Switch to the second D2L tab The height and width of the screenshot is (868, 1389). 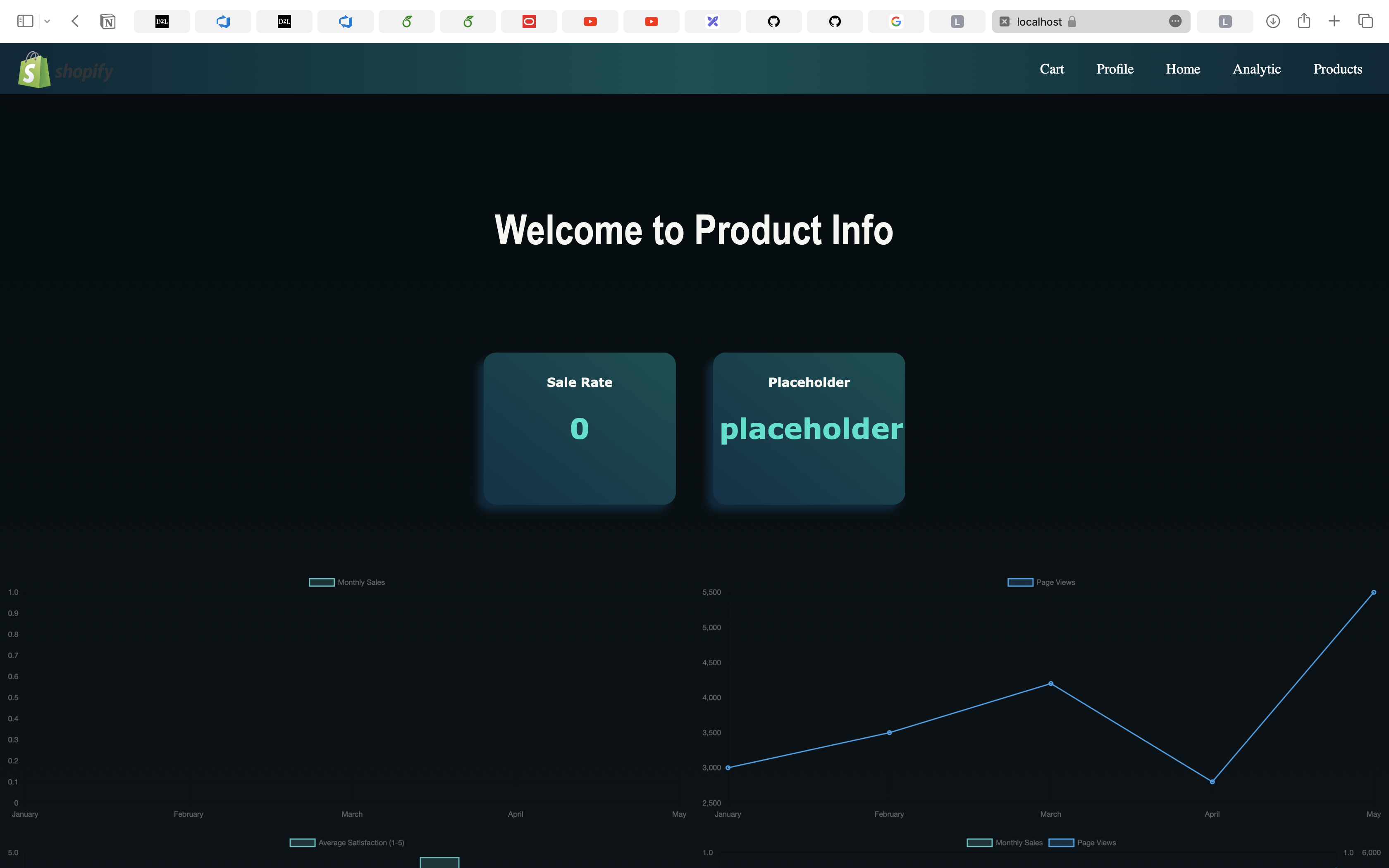pyautogui.click(x=284, y=21)
